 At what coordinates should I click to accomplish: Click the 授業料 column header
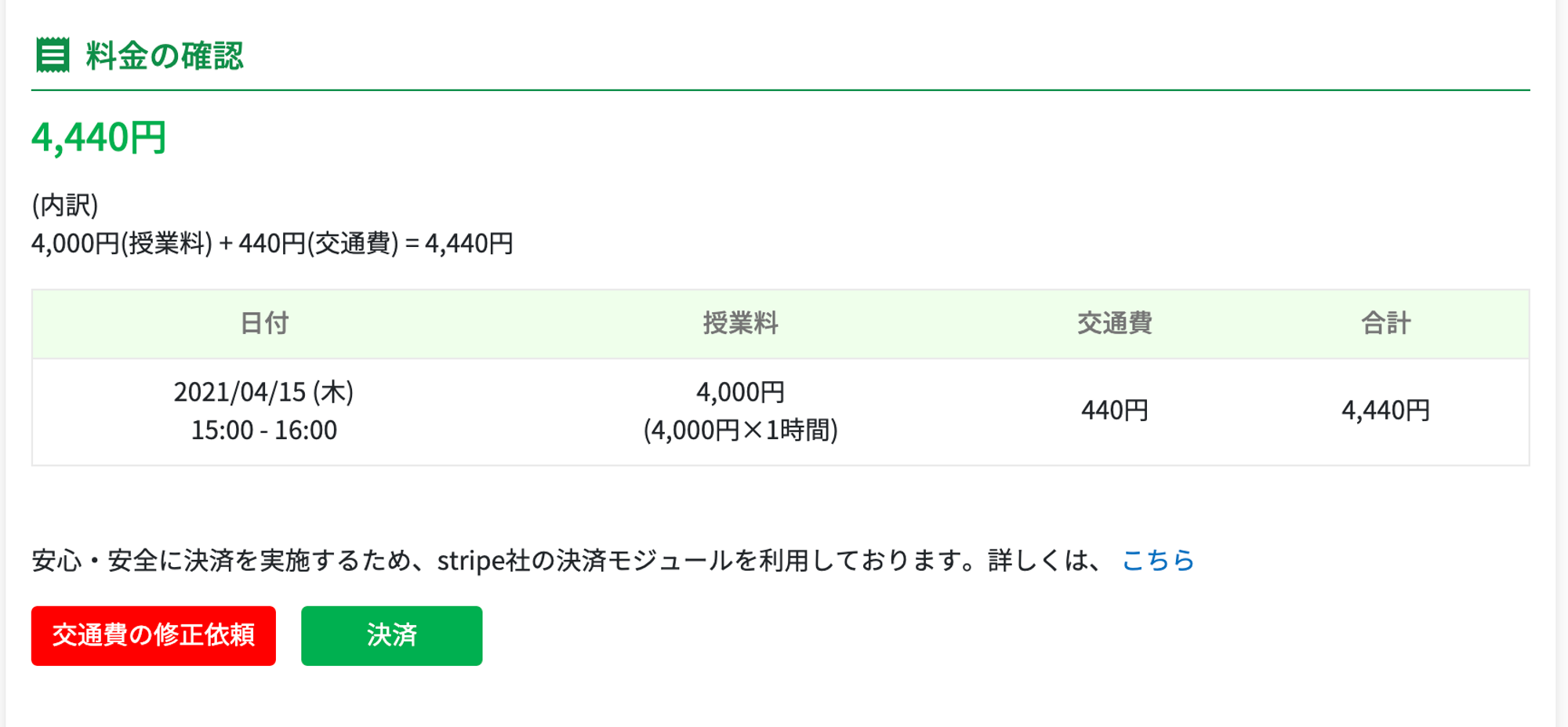[740, 323]
